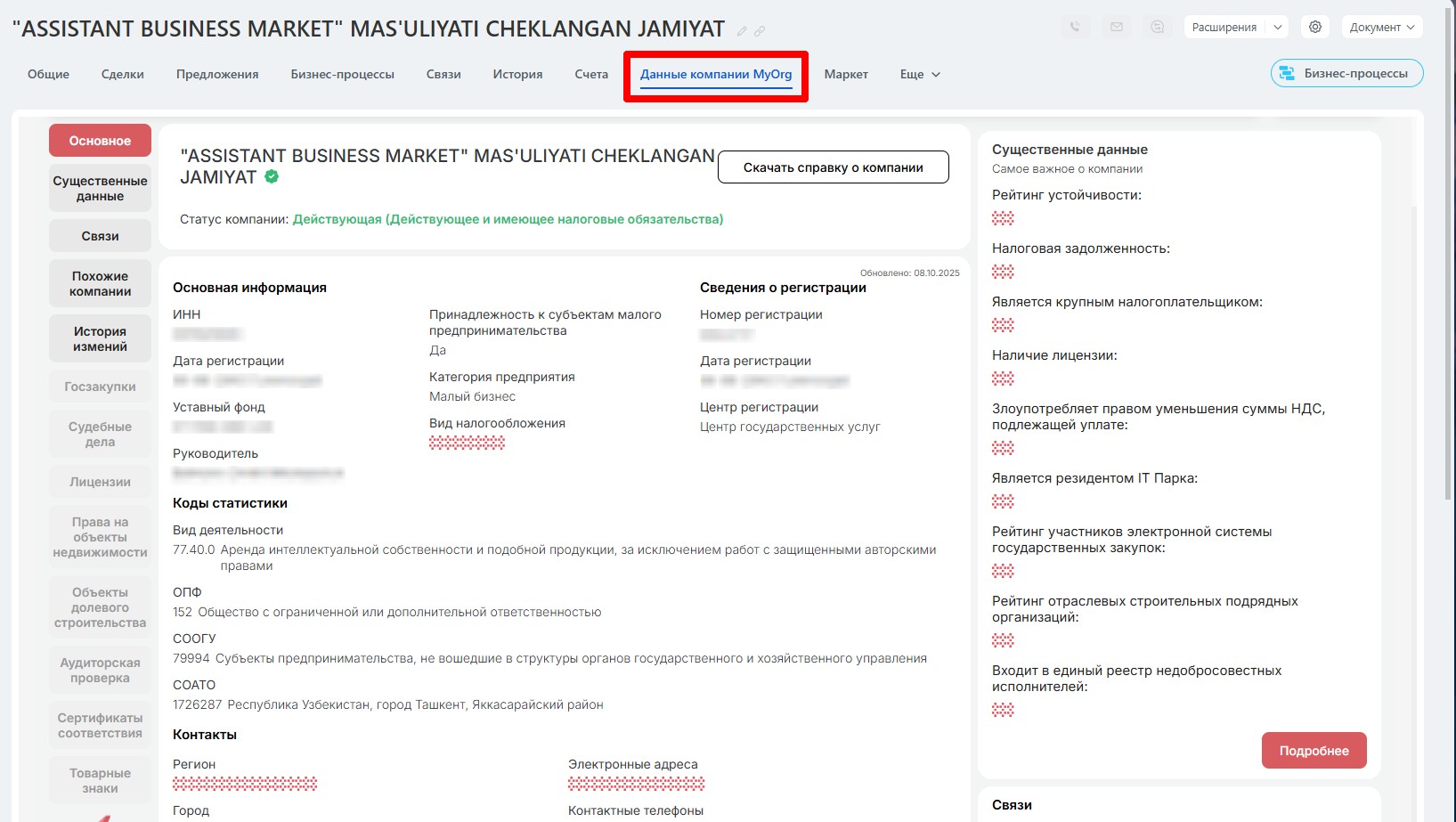Click the ОПФ value starting with 152
Image resolution: width=1456 pixels, height=822 pixels.
pyautogui.click(x=387, y=612)
